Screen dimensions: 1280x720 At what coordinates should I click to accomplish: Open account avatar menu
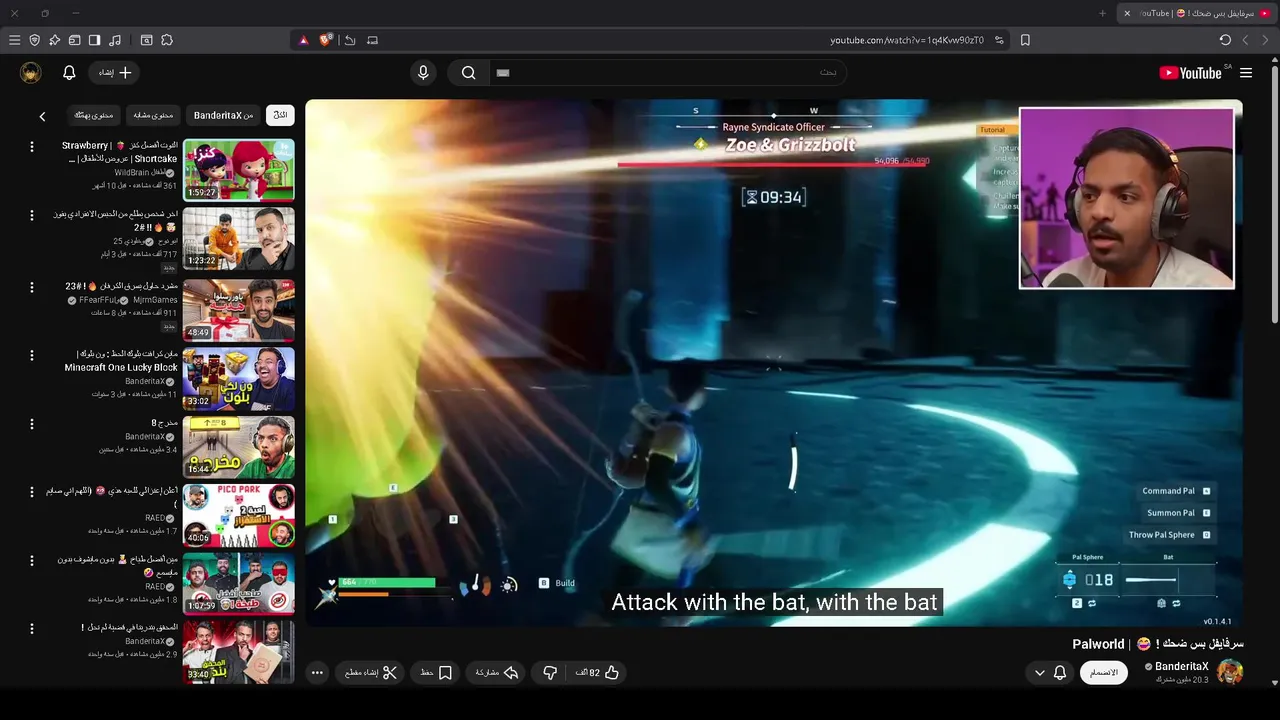[31, 73]
